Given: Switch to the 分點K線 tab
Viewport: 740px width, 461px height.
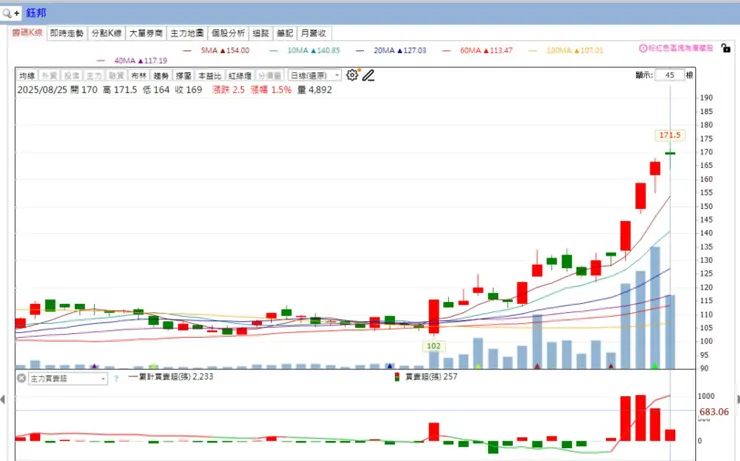Looking at the screenshot, I should (x=106, y=33).
